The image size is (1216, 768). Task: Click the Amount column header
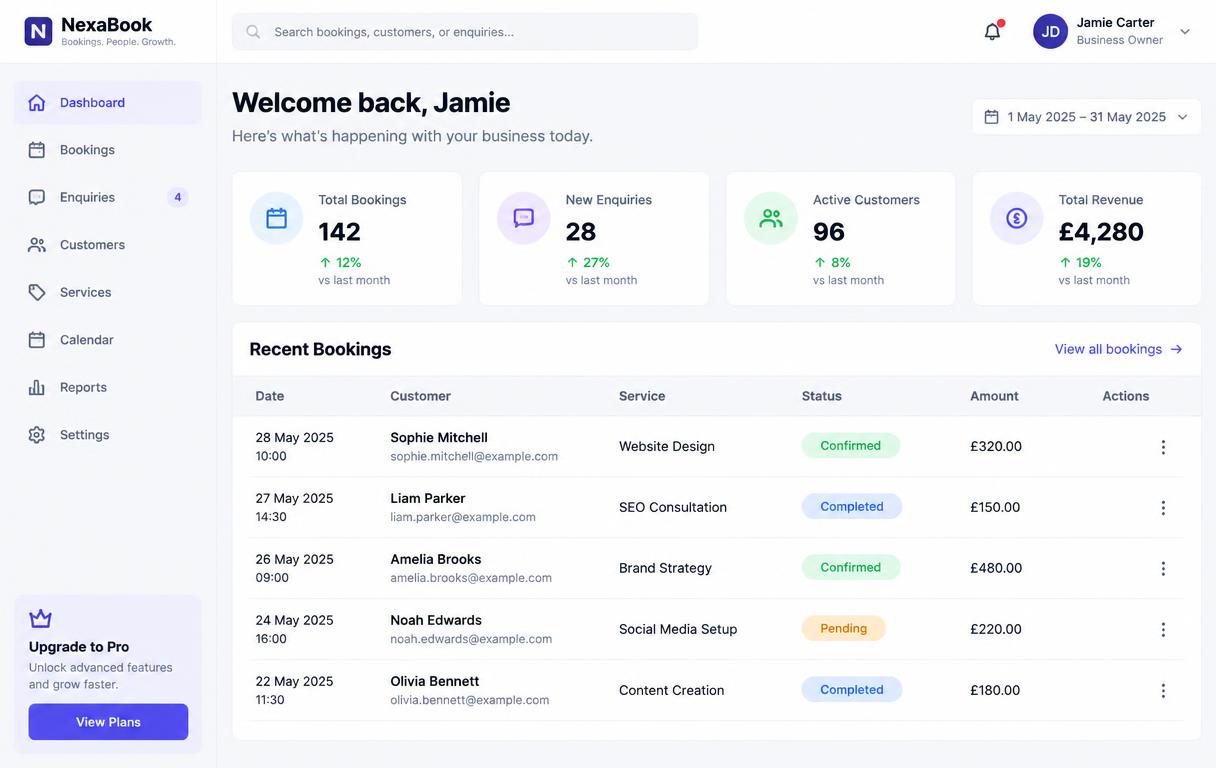[x=994, y=396]
